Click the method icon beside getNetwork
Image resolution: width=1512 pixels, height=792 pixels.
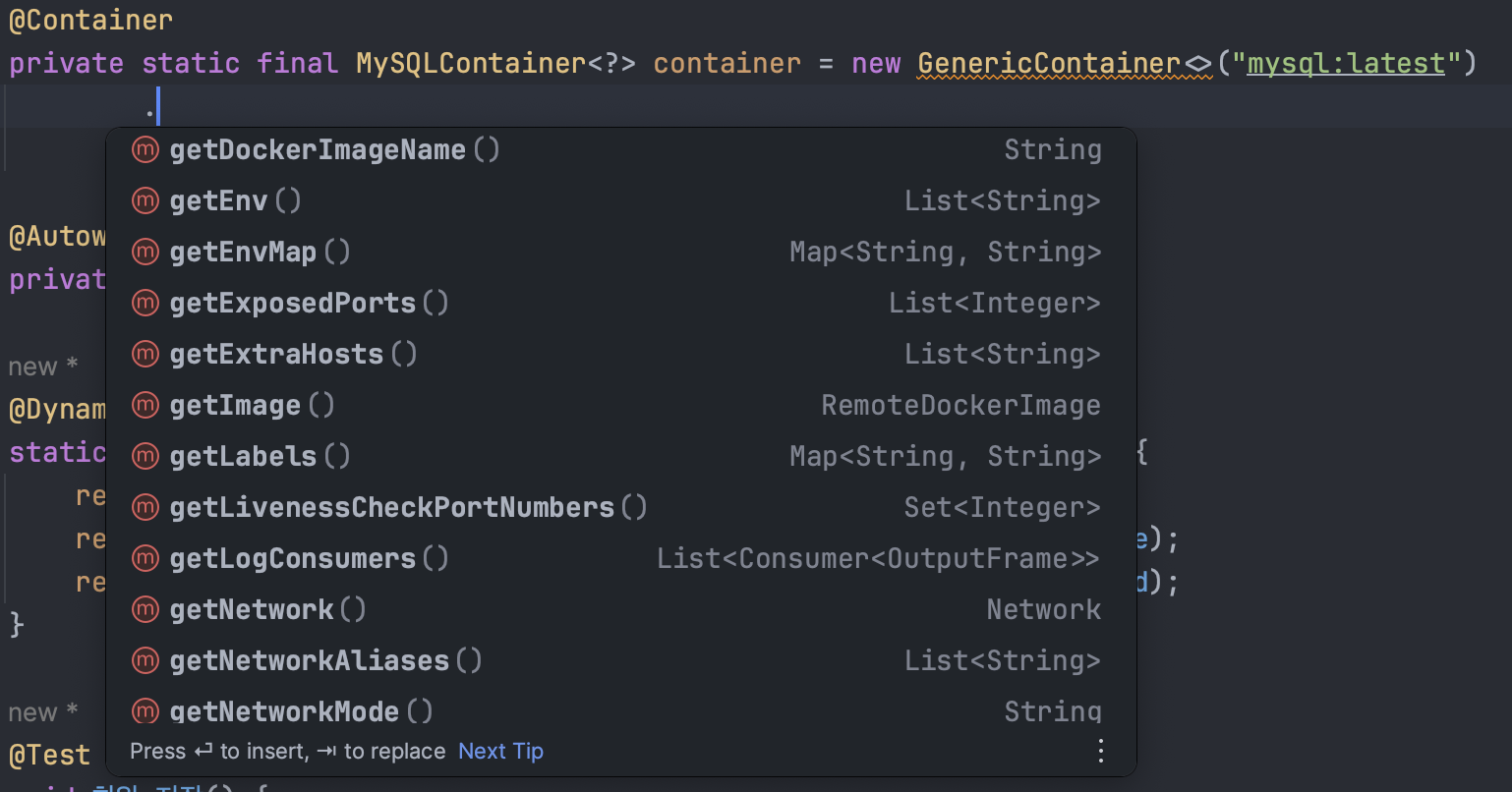point(145,609)
